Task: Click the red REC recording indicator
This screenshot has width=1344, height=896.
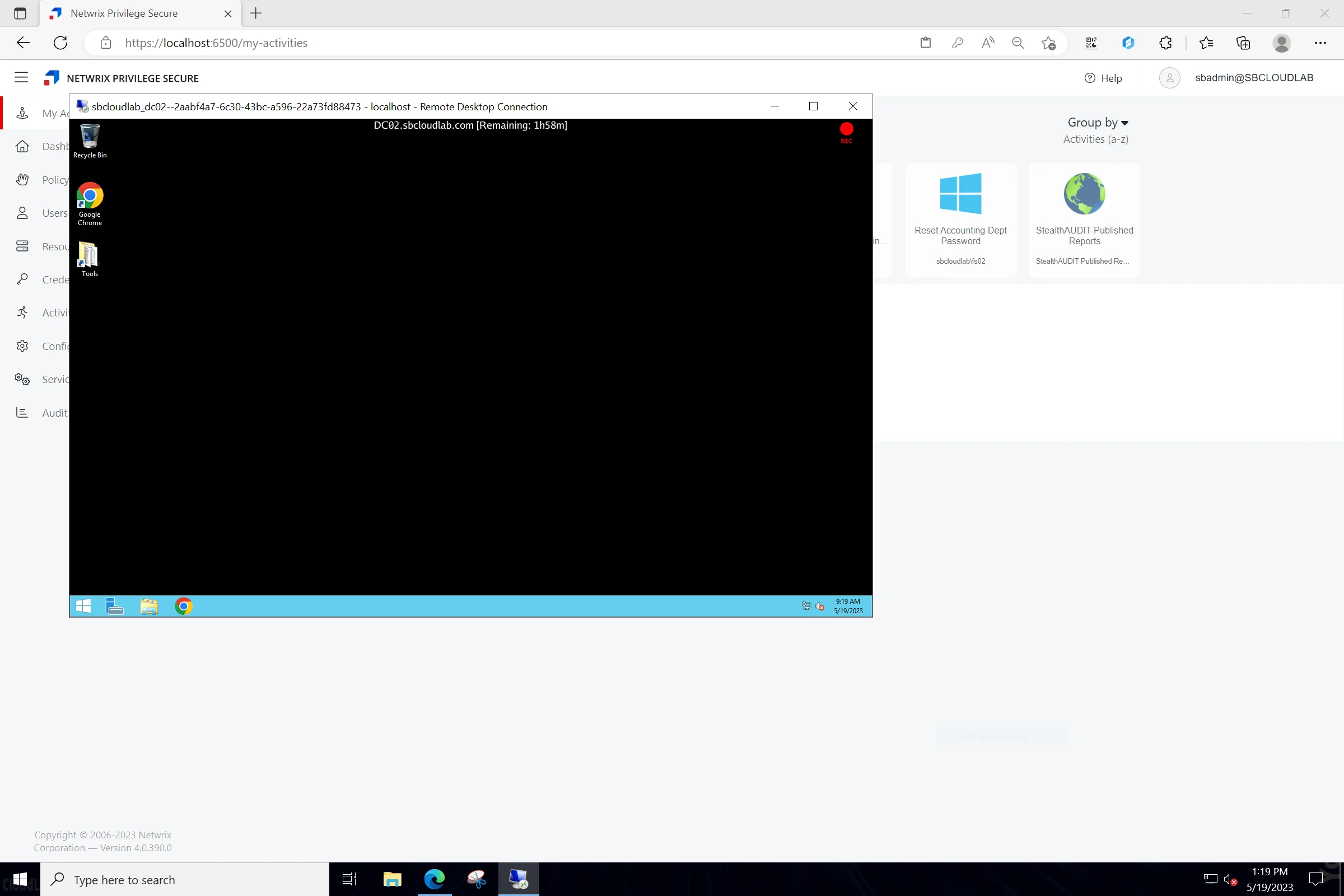Action: point(846,133)
